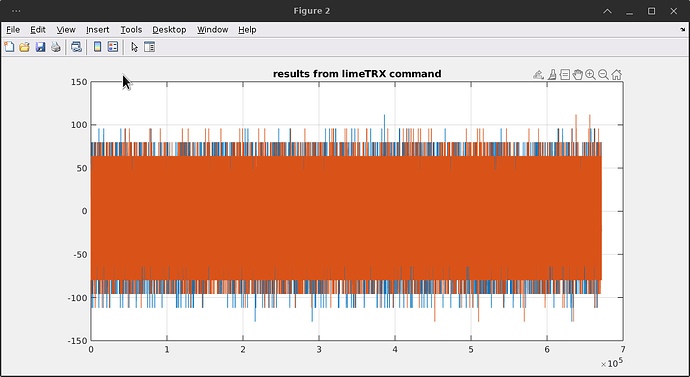The width and height of the screenshot is (690, 377).
Task: Click the x-axis exponent ×10^5 label
Action: click(612, 363)
